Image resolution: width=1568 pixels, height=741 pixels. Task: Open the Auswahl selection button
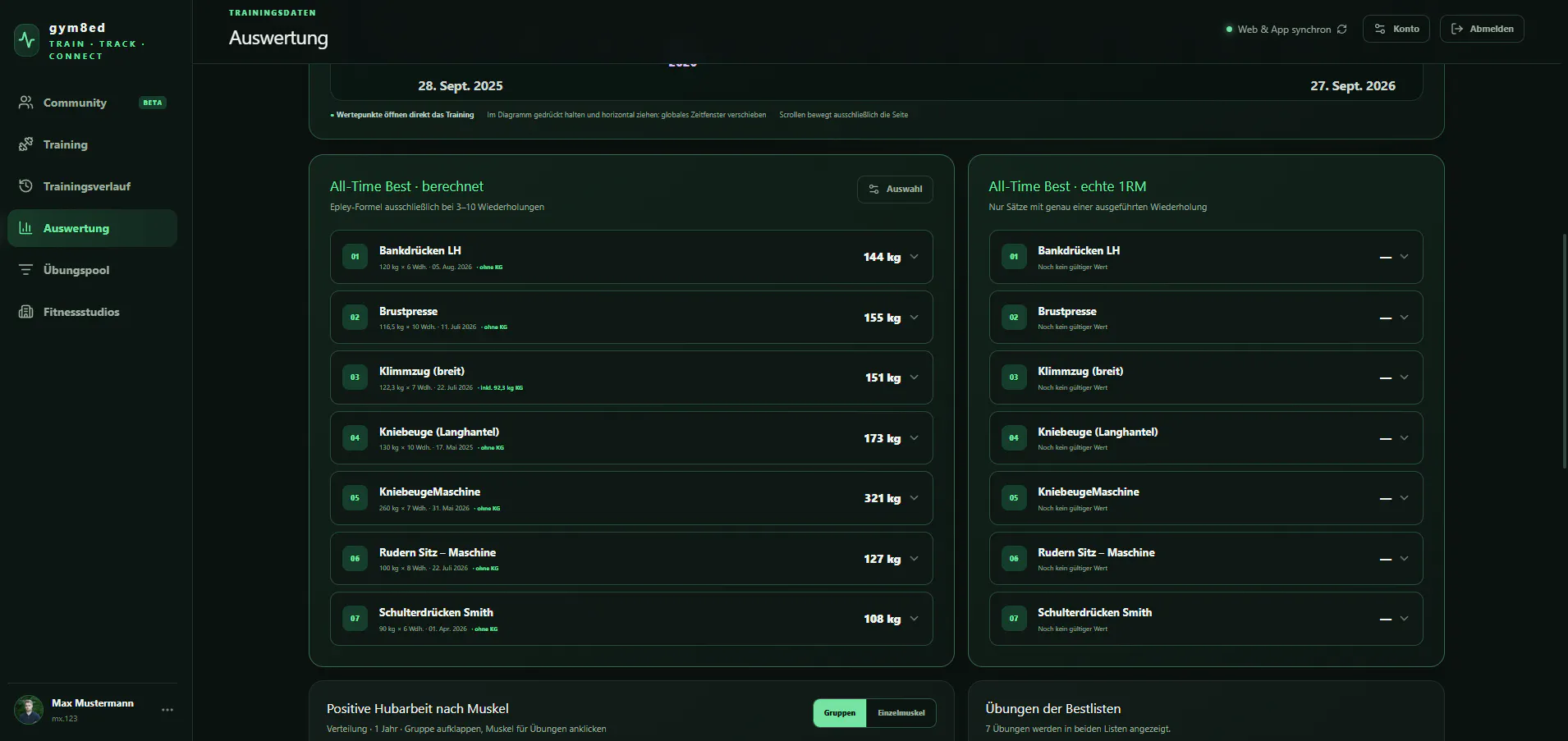[895, 189]
